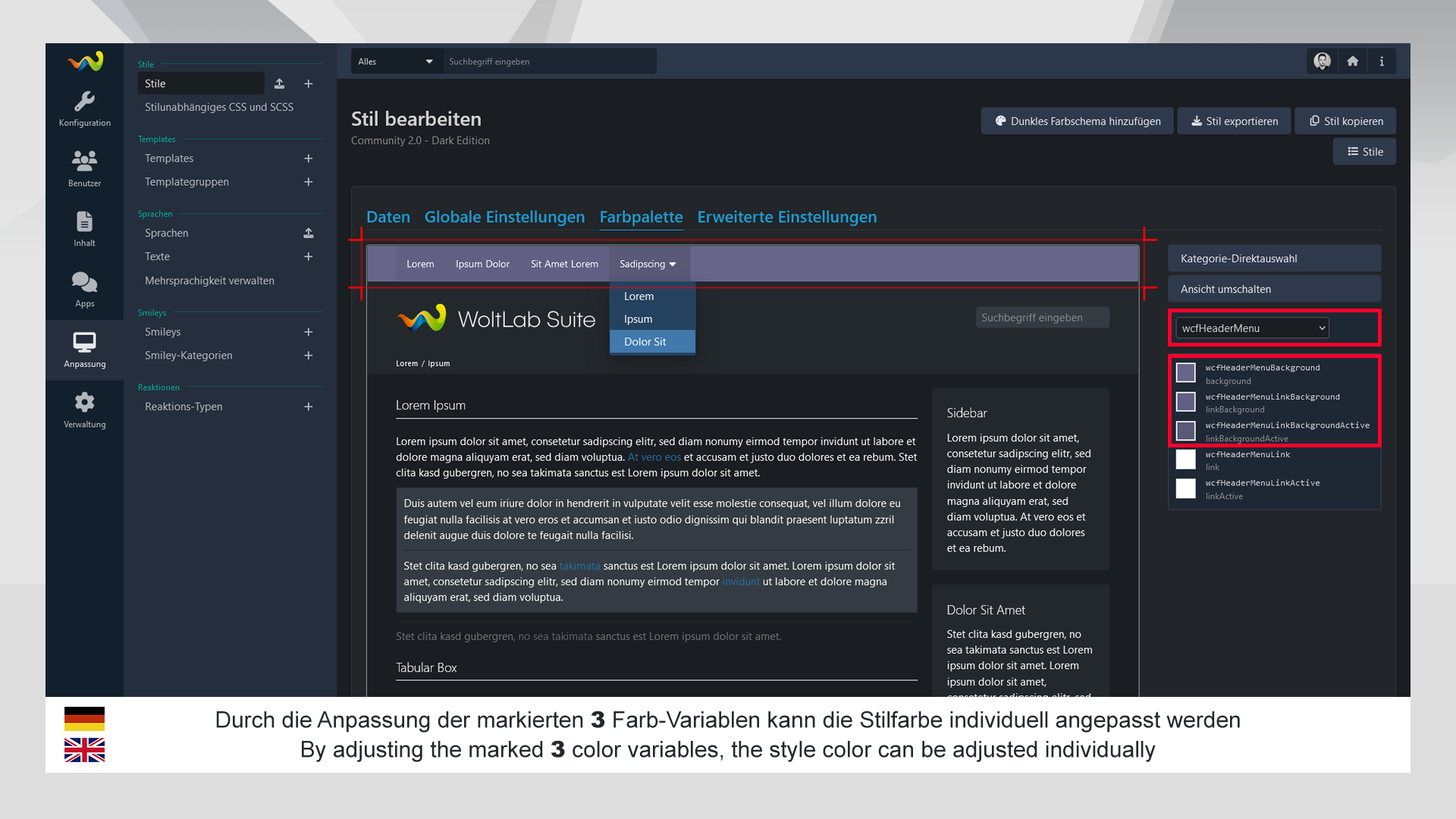1456x819 pixels.
Task: Open the Alles search filter dropdown
Action: (x=396, y=61)
